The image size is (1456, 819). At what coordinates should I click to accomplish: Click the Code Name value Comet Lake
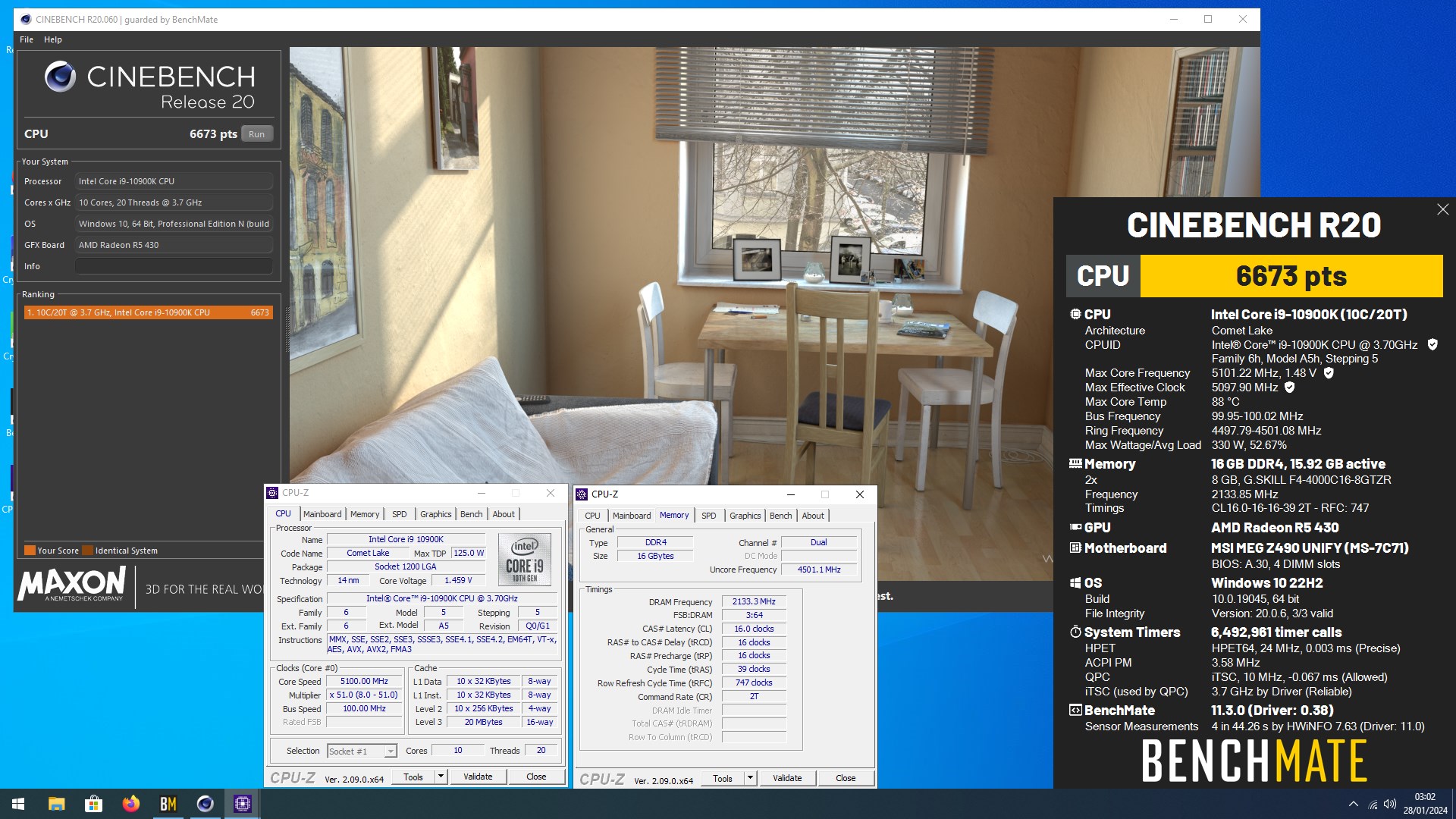368,554
